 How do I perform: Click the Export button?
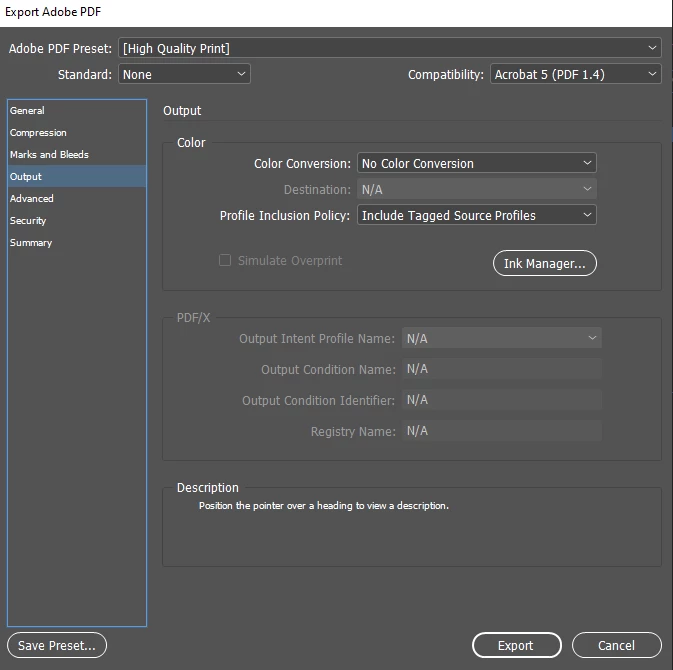coord(517,645)
